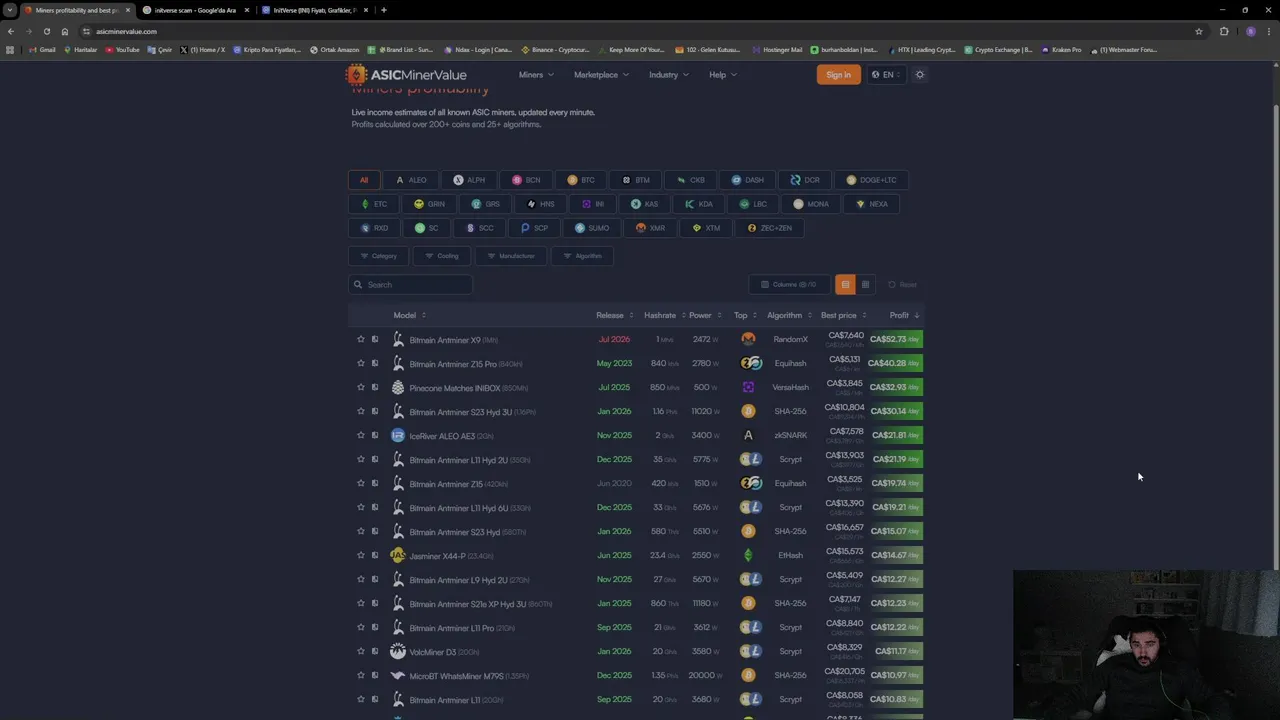
Task: Open browser extensions puzzle icon
Action: click(1224, 31)
